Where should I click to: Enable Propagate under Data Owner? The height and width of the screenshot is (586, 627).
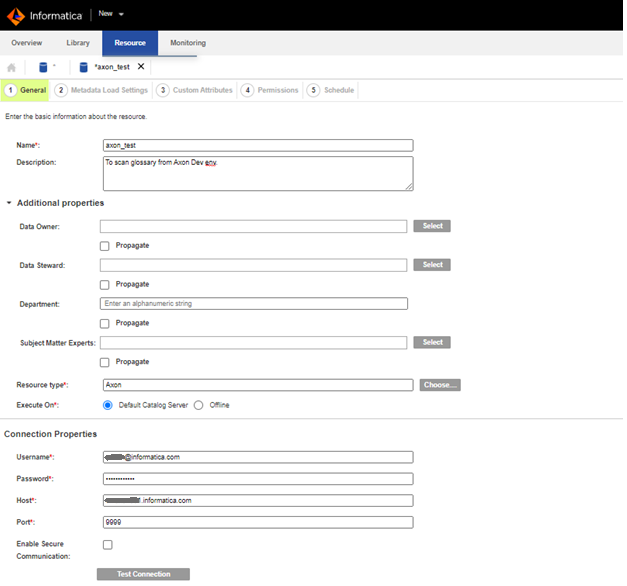(x=105, y=246)
